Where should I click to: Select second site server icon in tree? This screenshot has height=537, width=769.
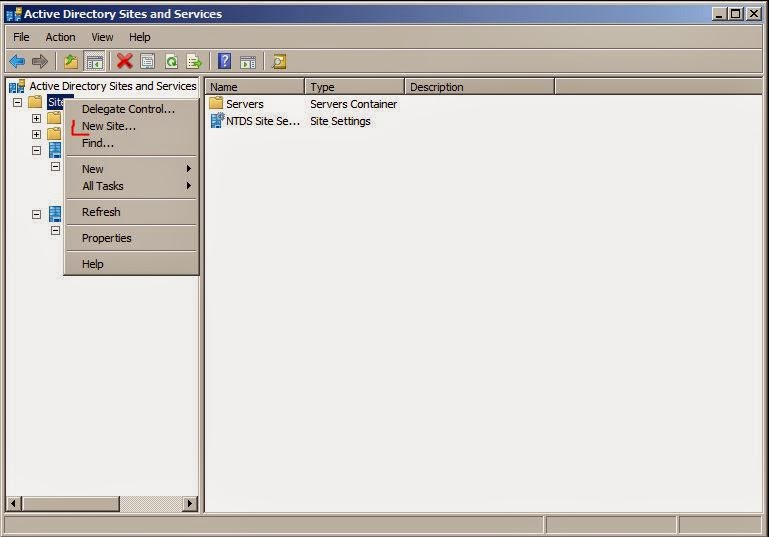tap(55, 214)
